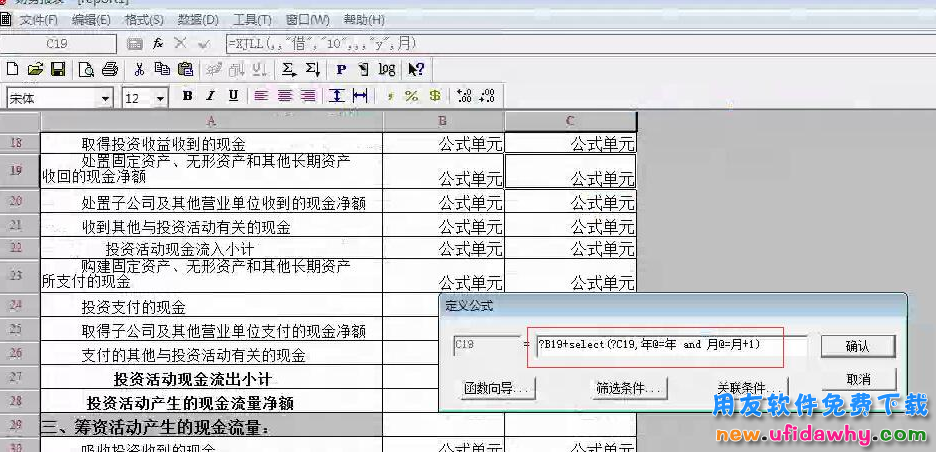Screen dimensions: 936x452
Task: Click the fx function icon
Action: tap(158, 43)
